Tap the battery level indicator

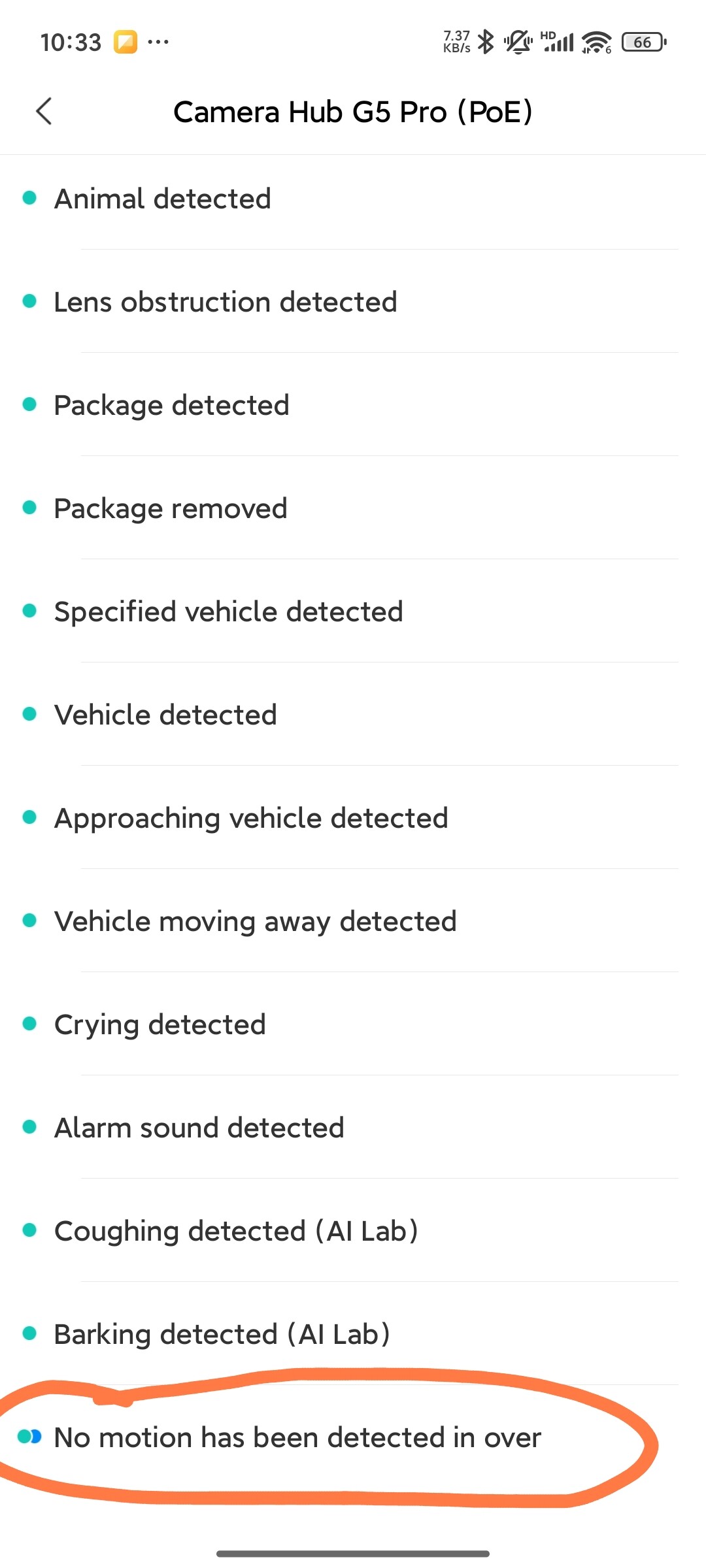644,42
